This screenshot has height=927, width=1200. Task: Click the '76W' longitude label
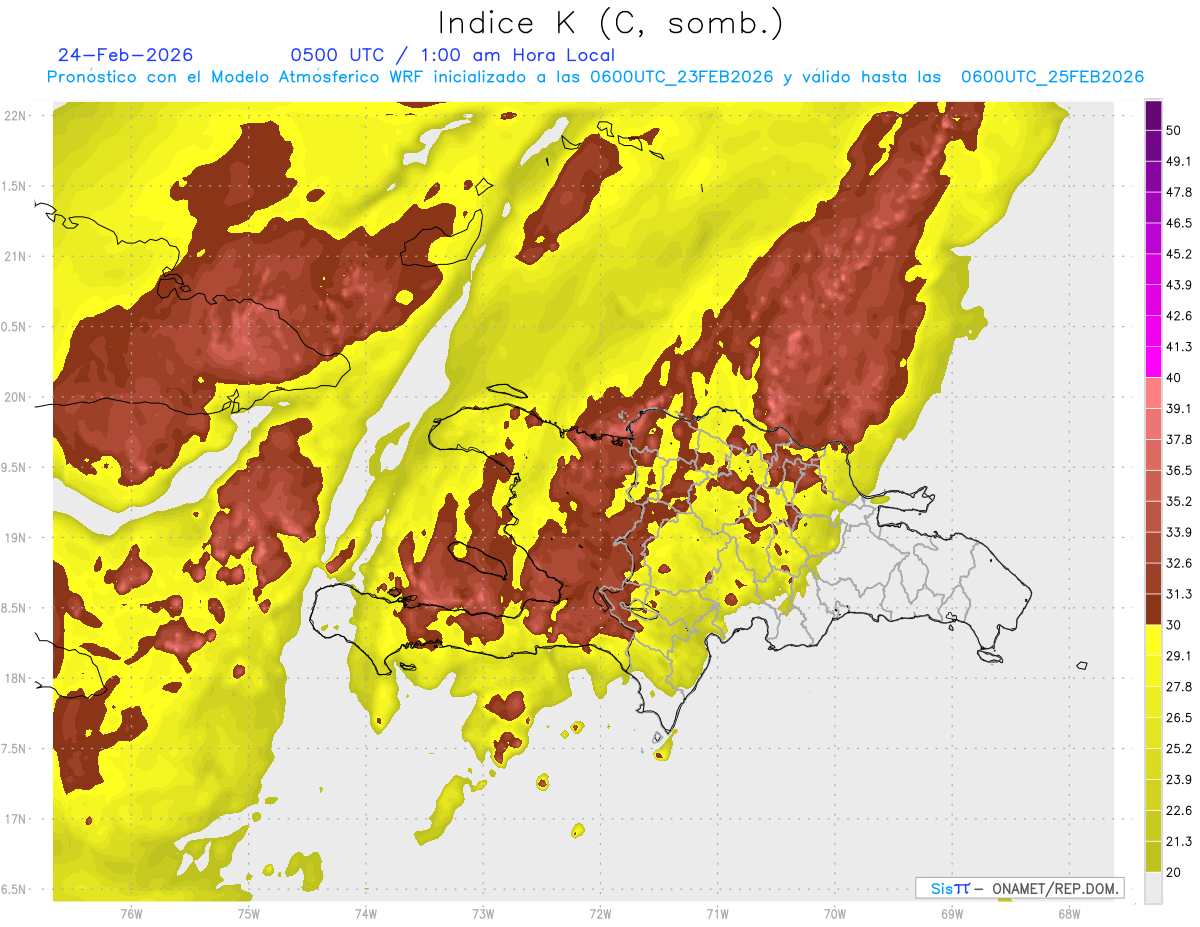coord(131,913)
